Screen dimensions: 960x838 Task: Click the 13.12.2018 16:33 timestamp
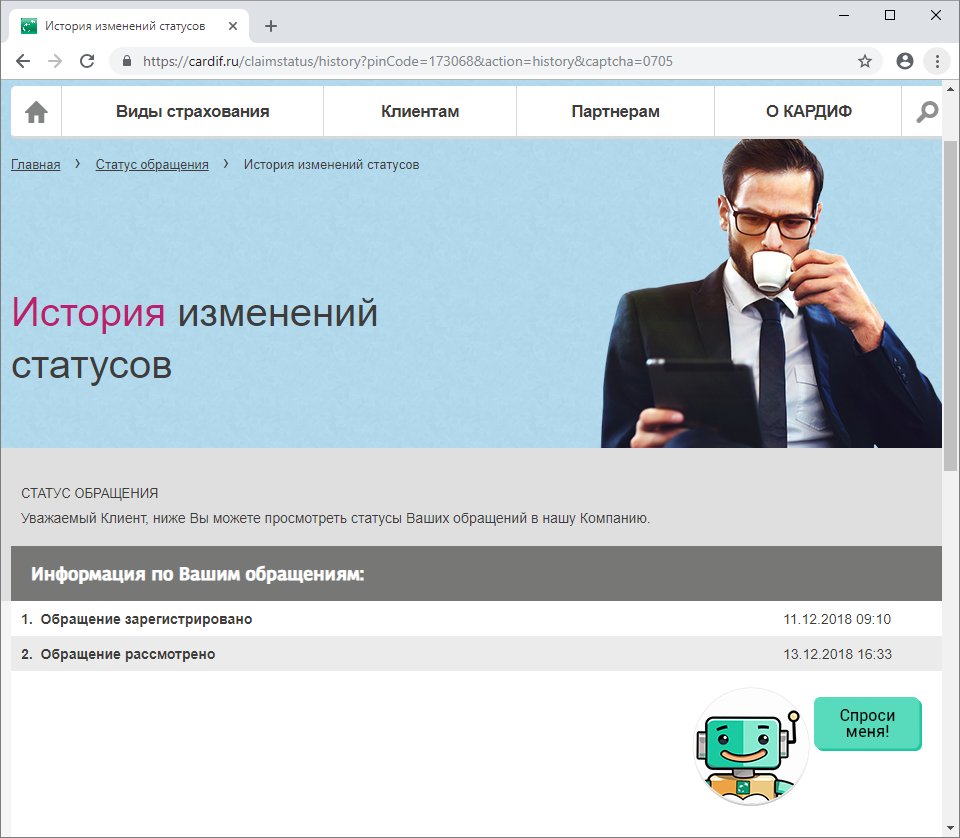tap(838, 654)
